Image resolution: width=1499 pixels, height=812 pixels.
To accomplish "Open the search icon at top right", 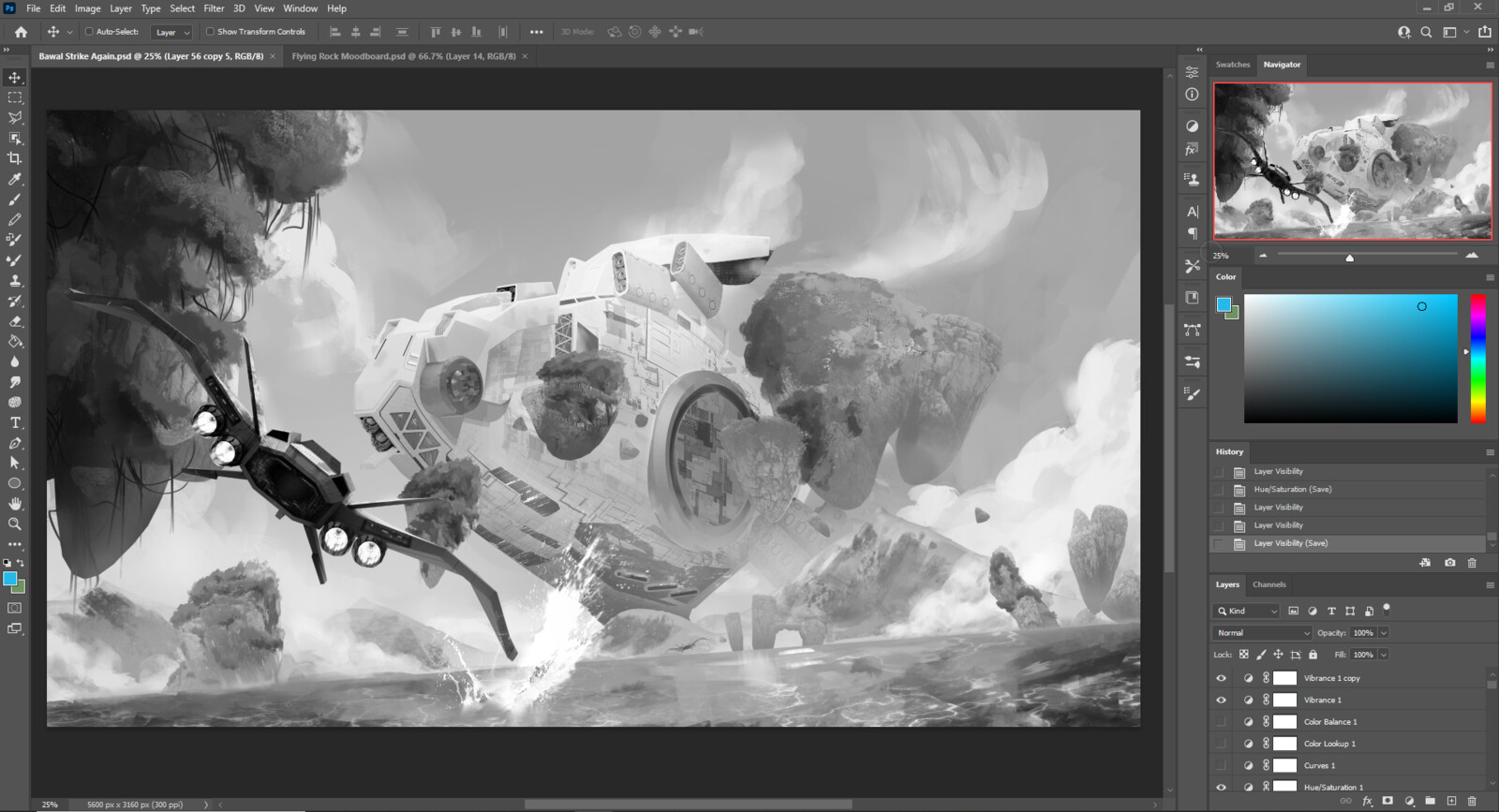I will pyautogui.click(x=1426, y=32).
